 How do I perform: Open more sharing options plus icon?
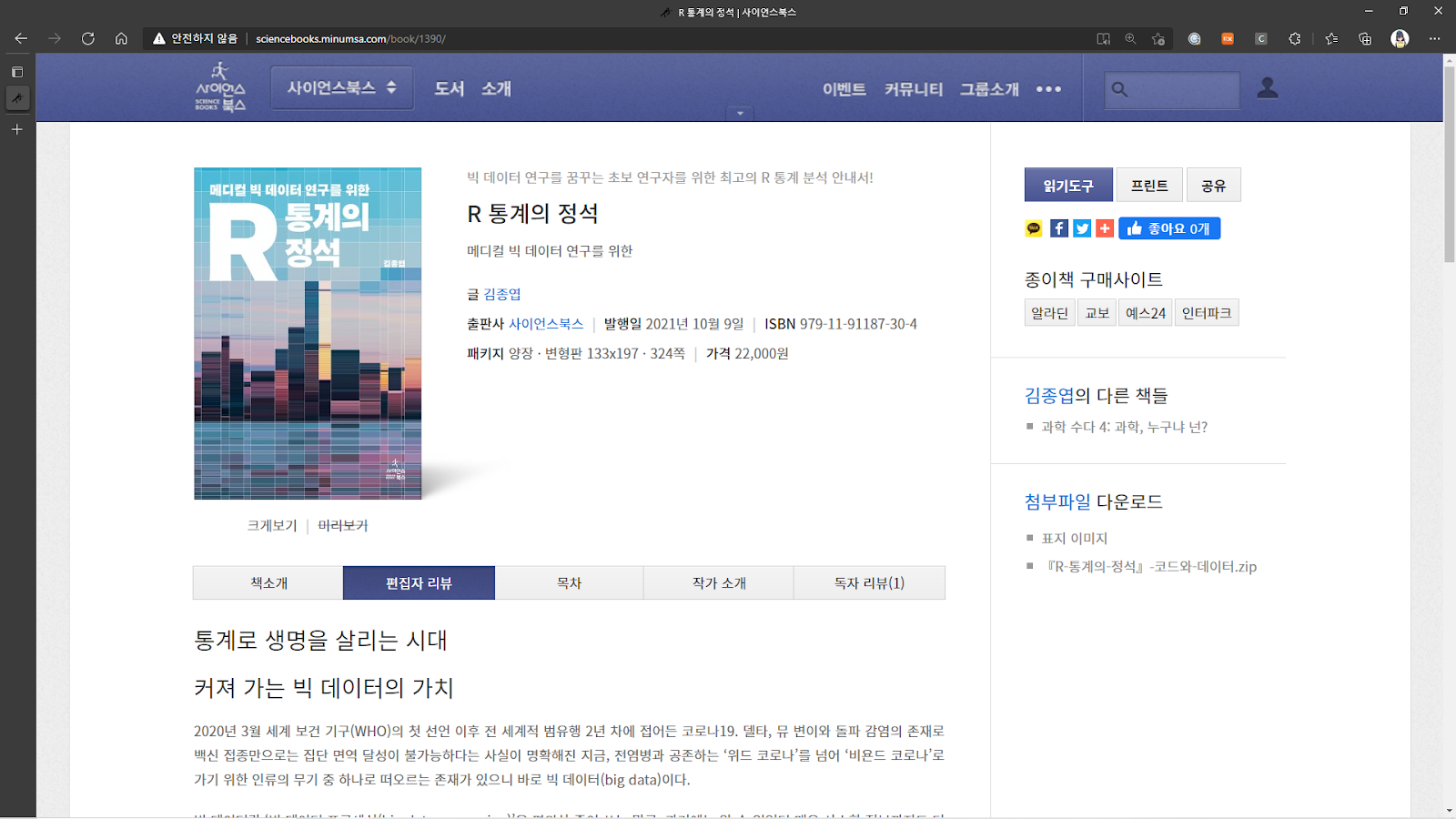click(1105, 228)
